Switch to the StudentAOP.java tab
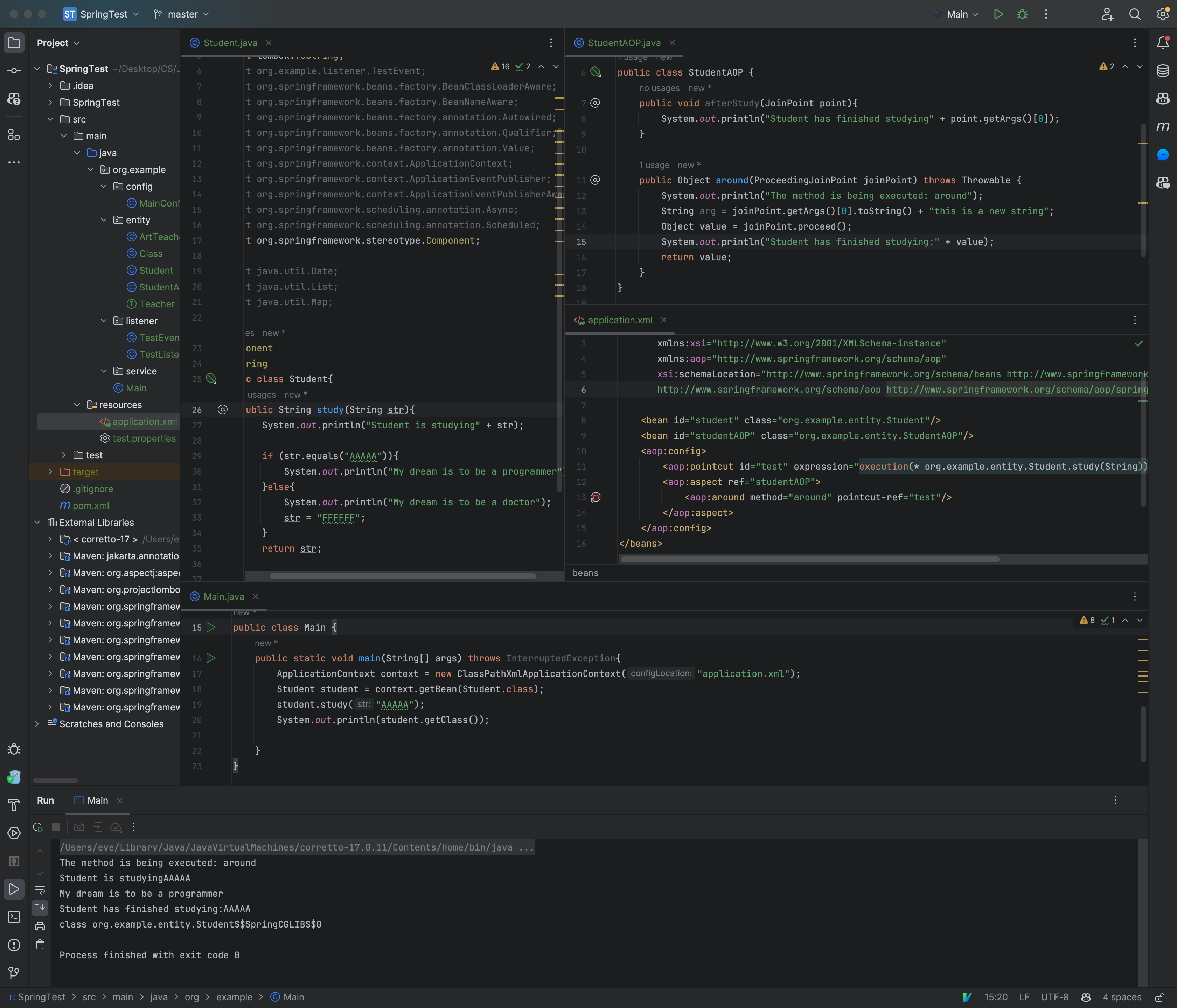 click(624, 43)
